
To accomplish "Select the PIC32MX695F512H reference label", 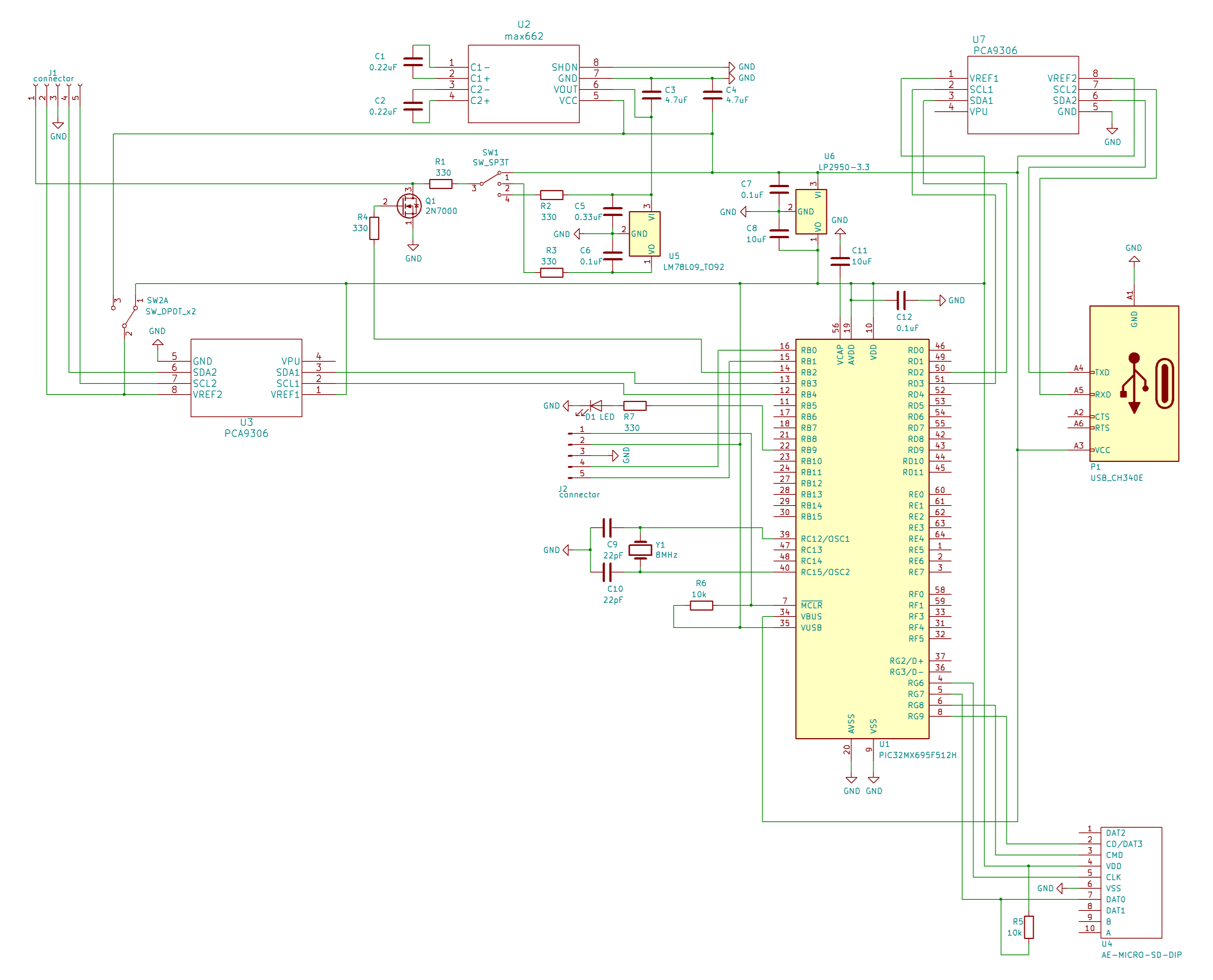I will tap(917, 755).
